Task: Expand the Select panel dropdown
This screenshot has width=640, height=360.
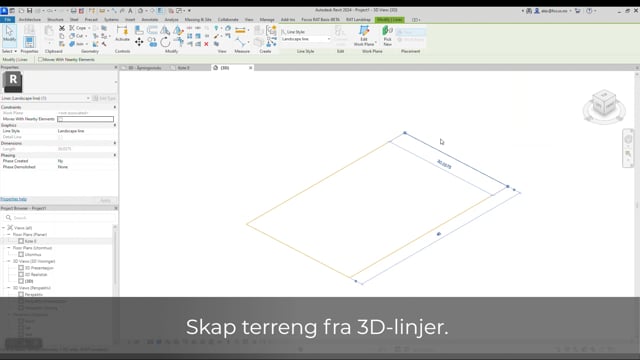Action: tap(9, 51)
